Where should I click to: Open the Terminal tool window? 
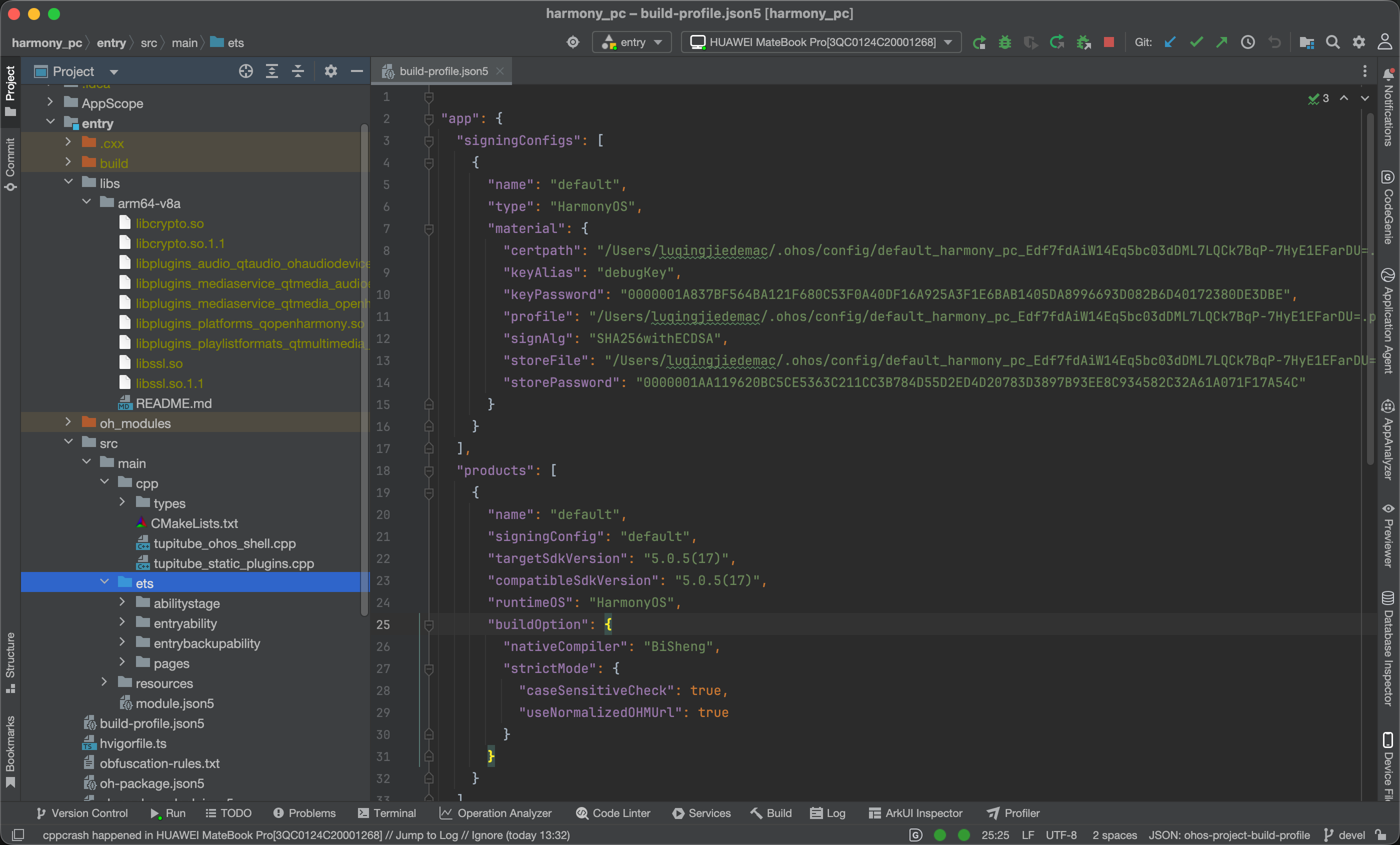click(387, 813)
